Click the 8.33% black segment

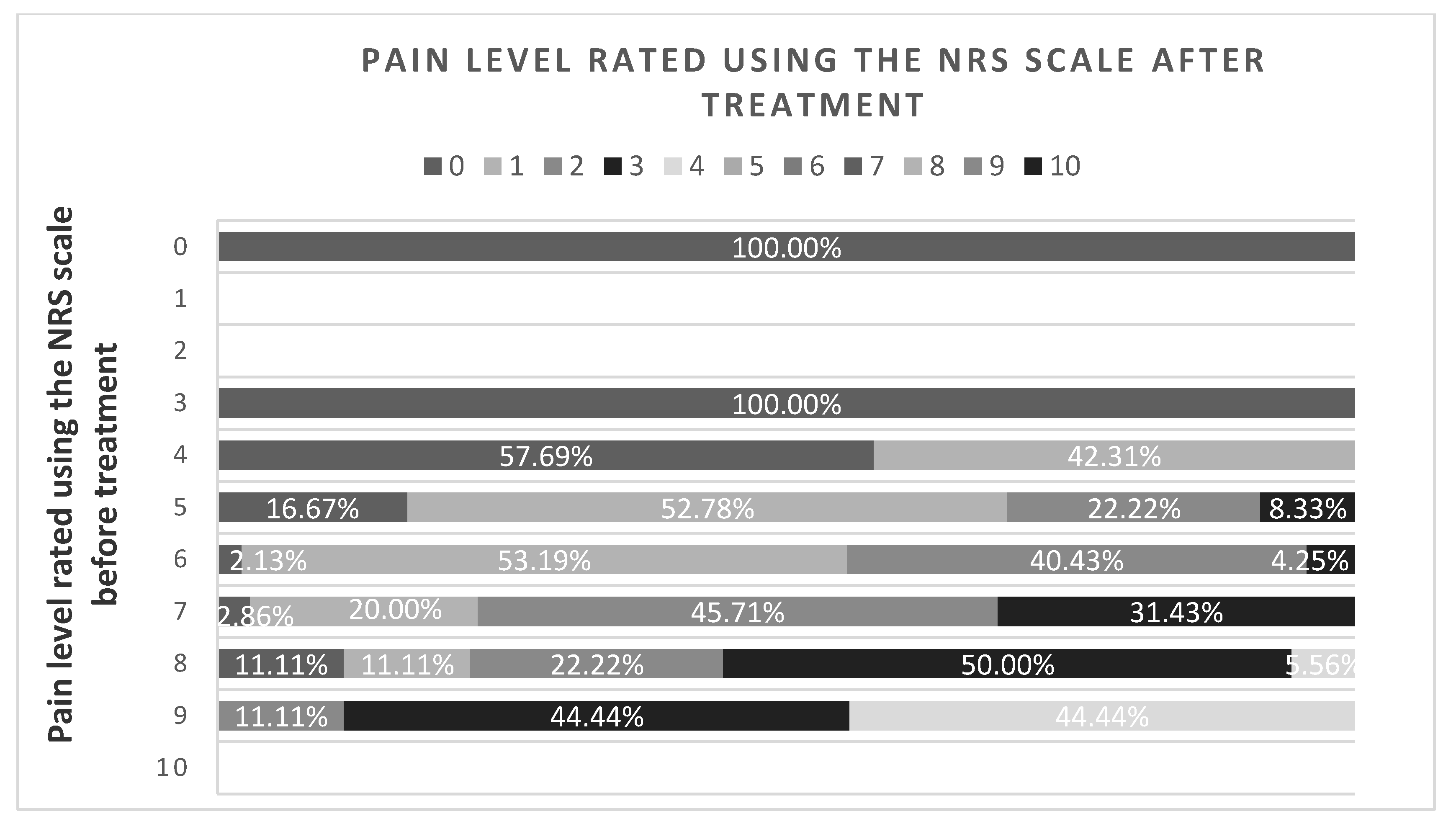(x=1307, y=507)
